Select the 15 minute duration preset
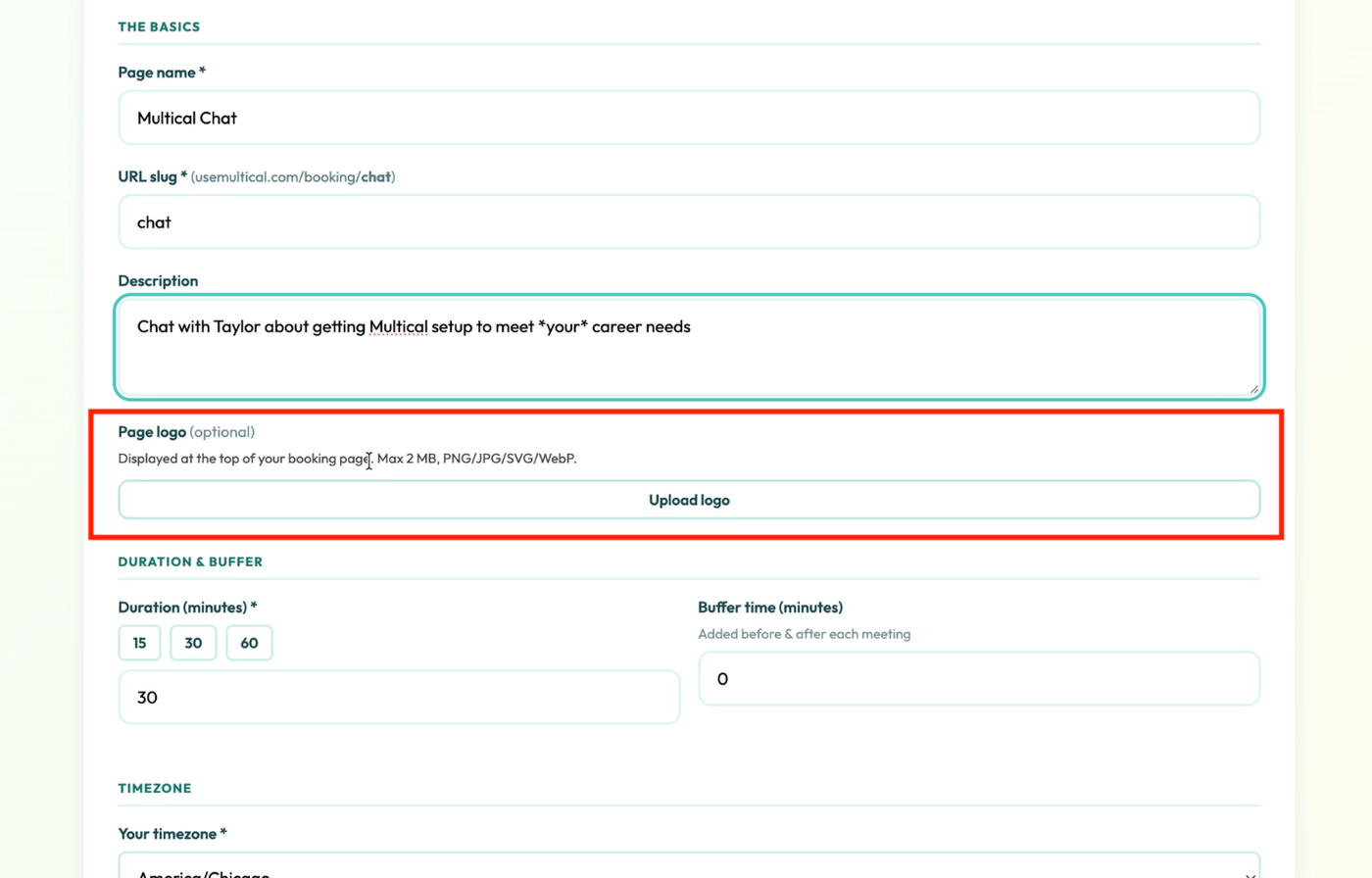1372x878 pixels. pos(139,643)
